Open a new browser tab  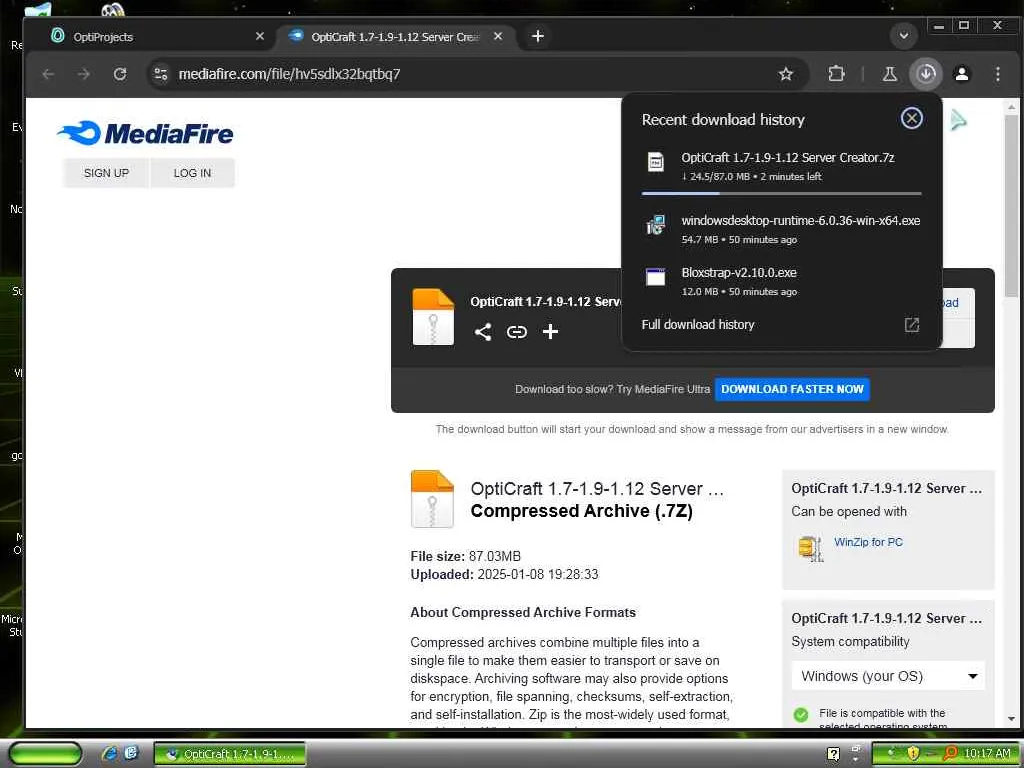pos(537,37)
